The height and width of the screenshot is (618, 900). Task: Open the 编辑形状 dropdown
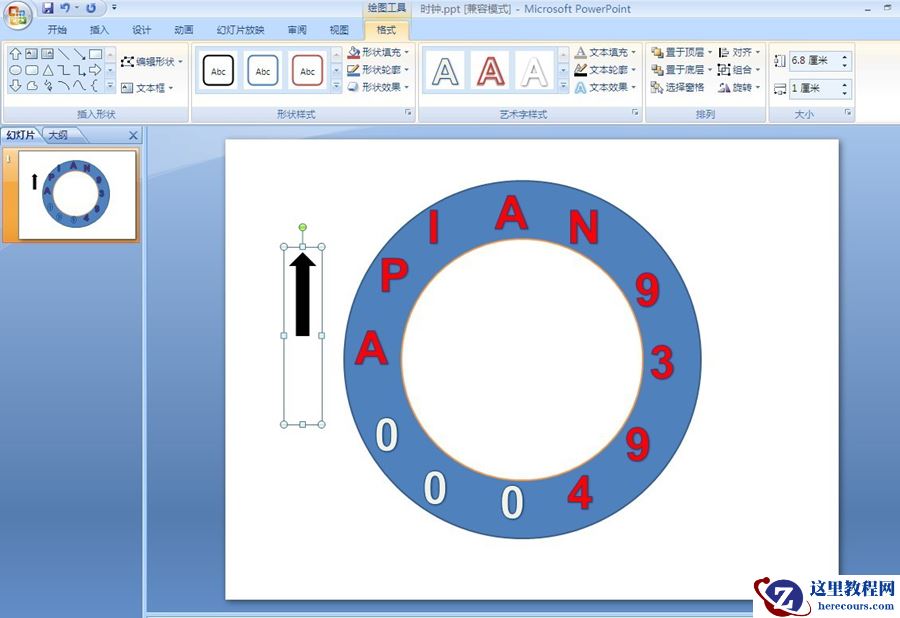152,61
